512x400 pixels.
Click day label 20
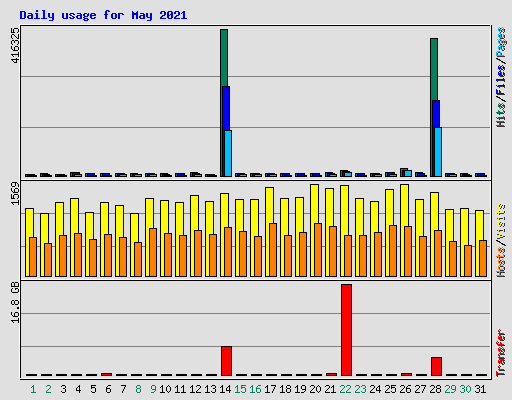315,389
